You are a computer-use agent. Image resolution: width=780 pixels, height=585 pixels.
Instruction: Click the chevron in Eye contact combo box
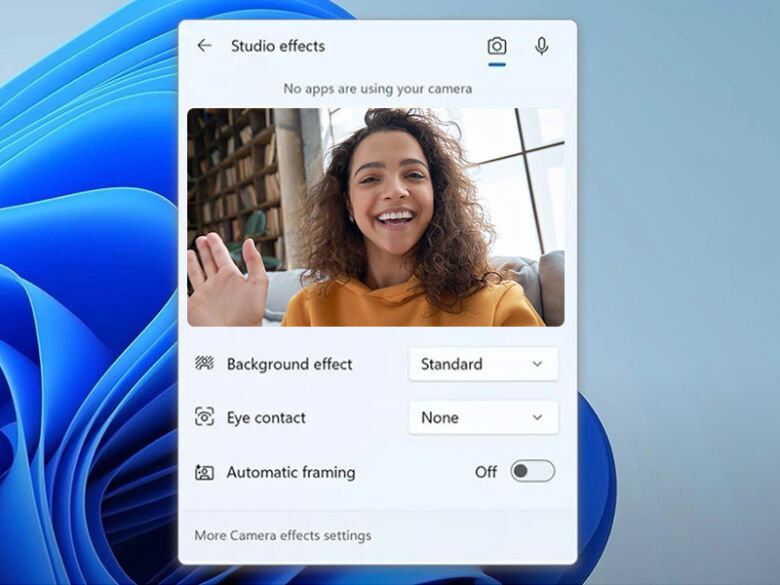tap(537, 418)
